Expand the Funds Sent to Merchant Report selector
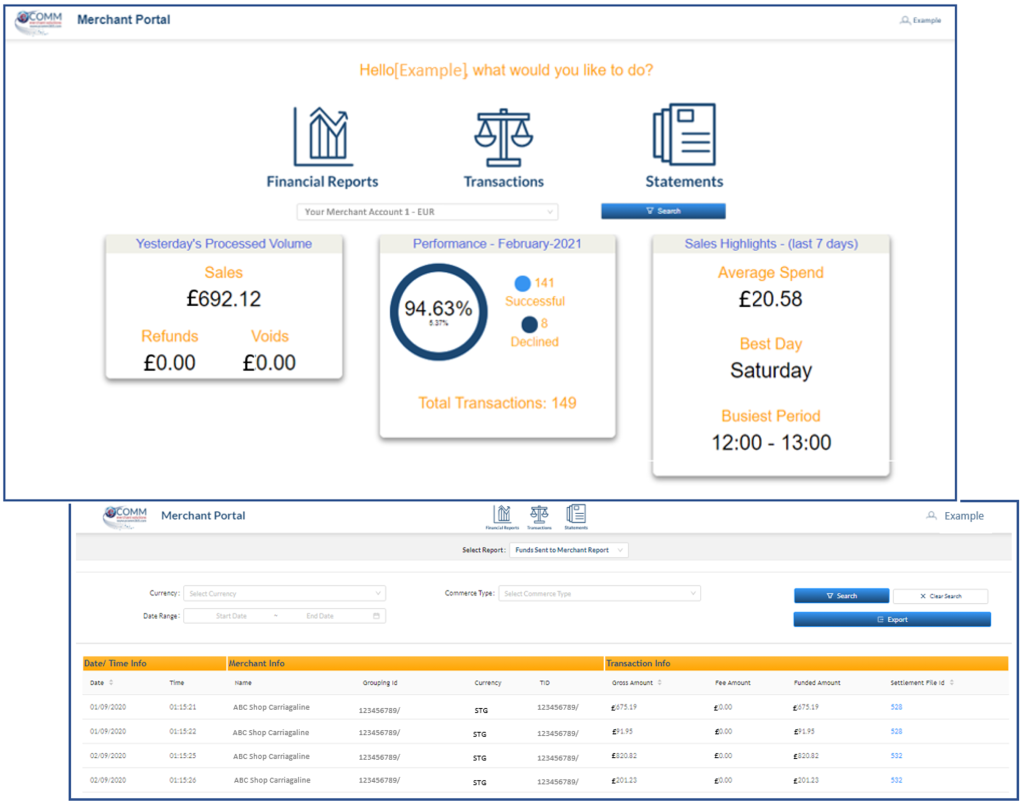Image resolution: width=1024 pixels, height=804 pixels. coord(570,549)
